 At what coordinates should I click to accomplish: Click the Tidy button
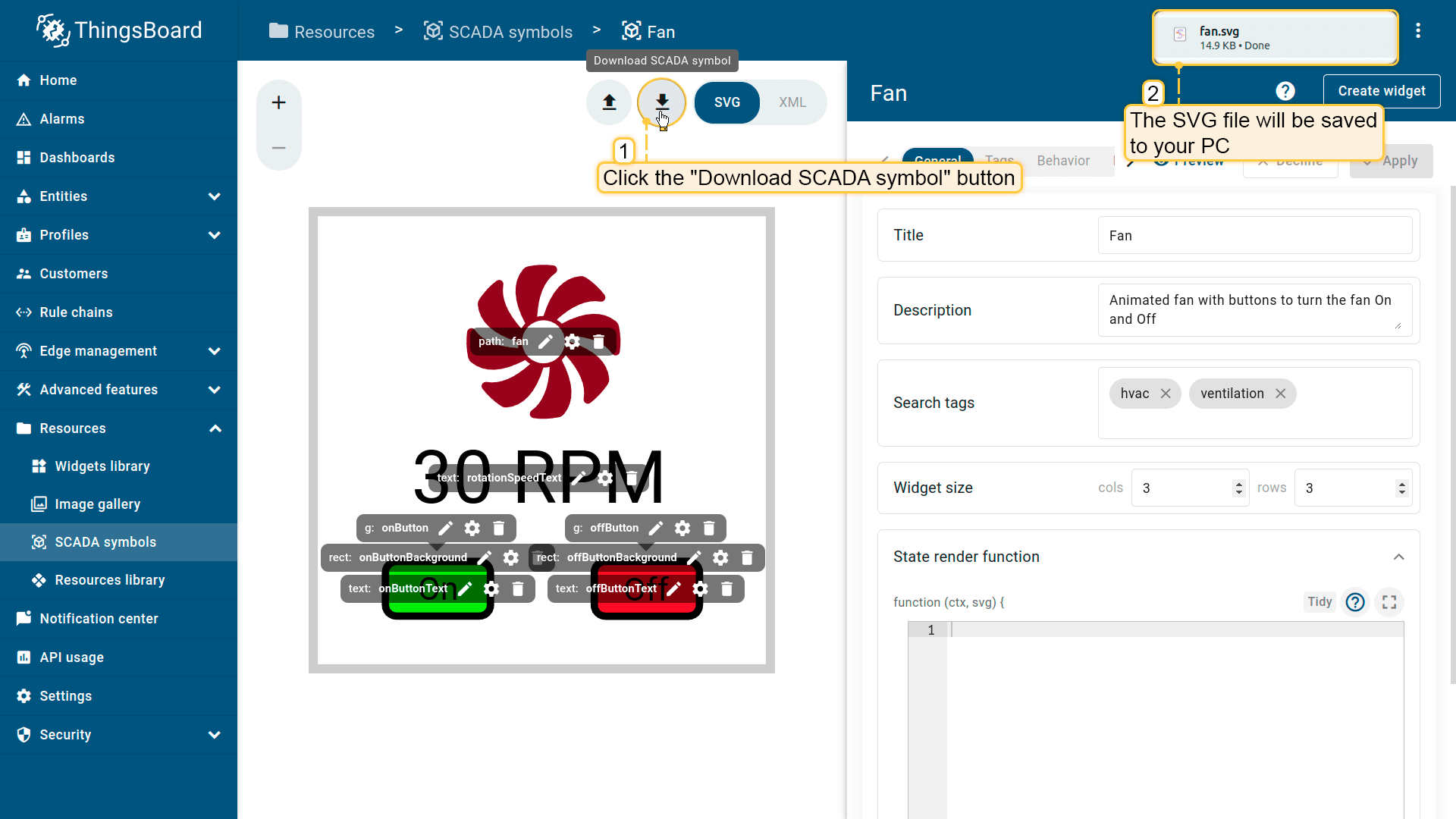coord(1319,602)
